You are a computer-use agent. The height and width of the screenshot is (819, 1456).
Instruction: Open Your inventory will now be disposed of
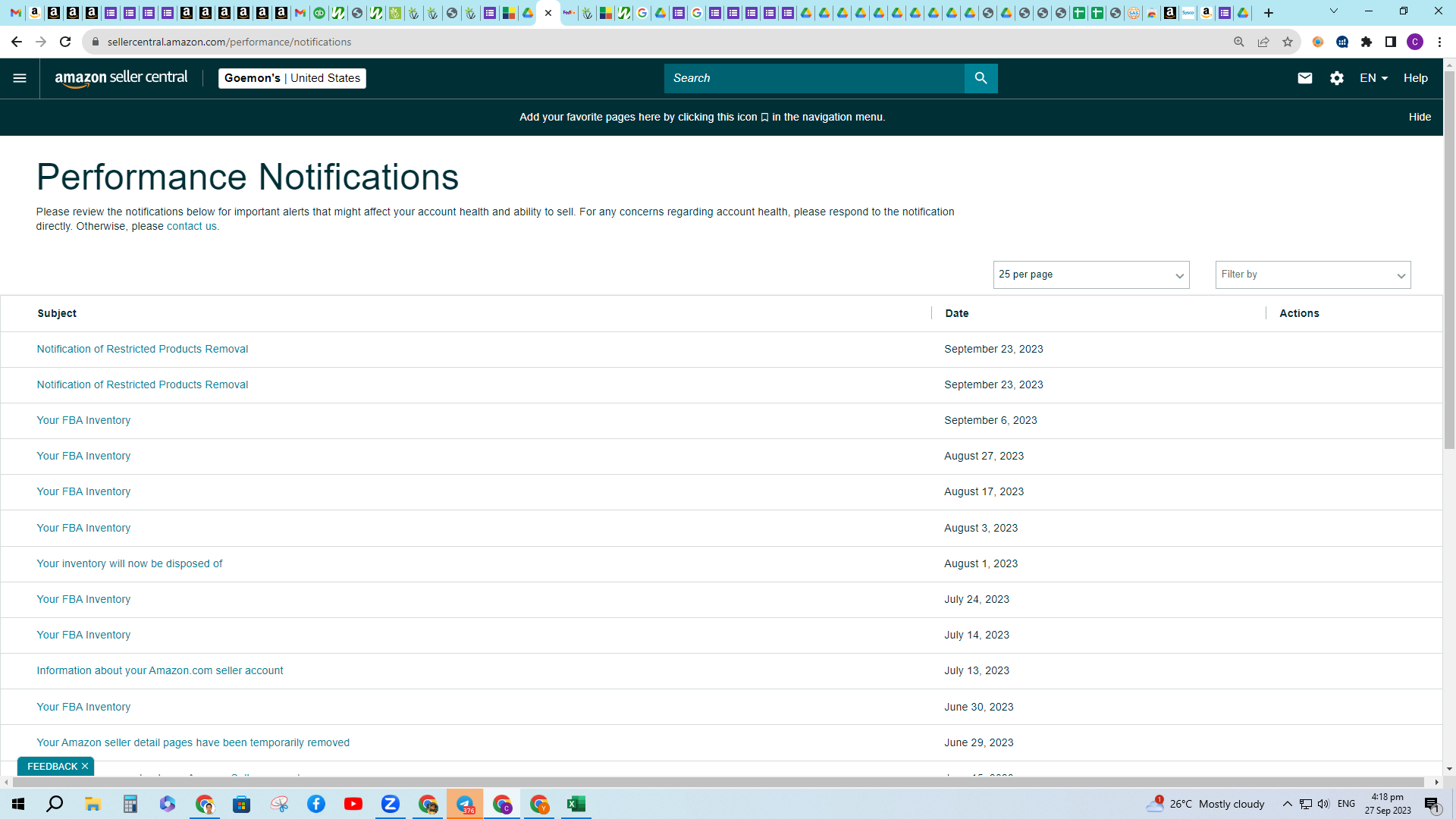pos(130,563)
